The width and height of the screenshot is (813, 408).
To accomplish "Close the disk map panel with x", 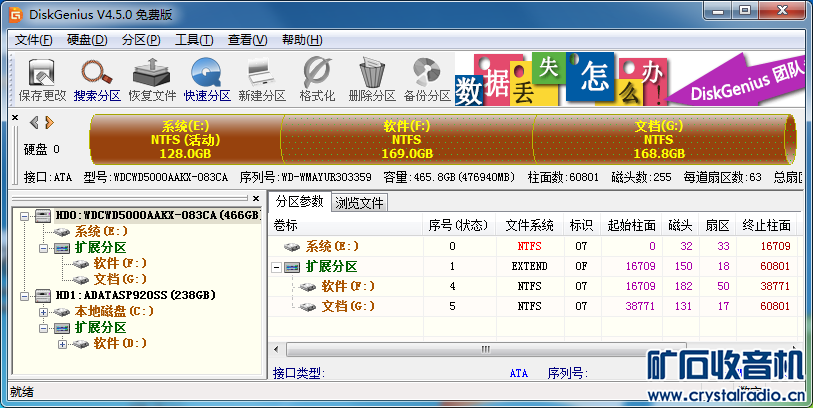I will coord(15,117).
